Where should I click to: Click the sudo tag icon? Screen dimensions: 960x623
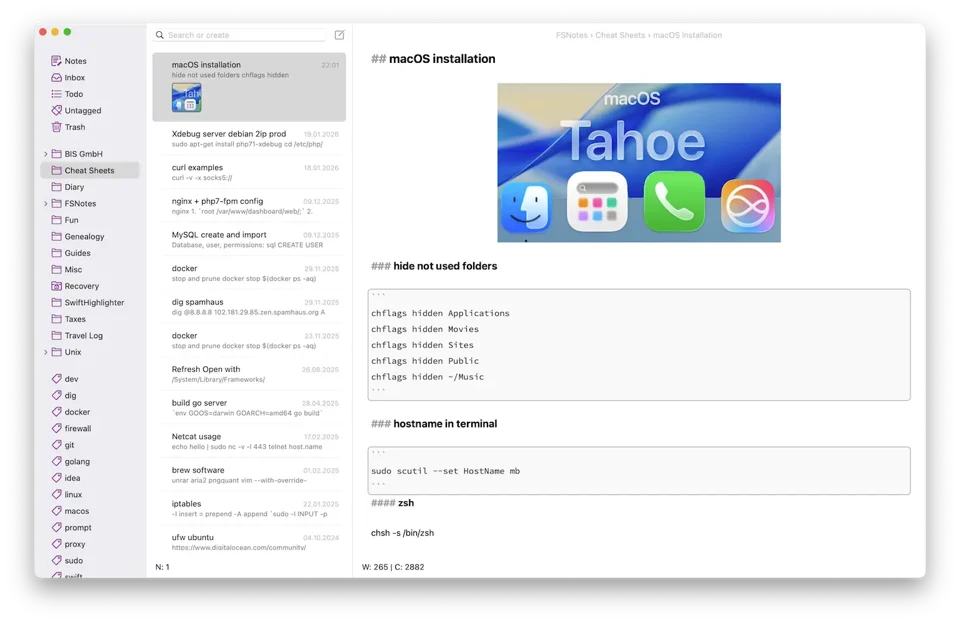[x=56, y=561]
